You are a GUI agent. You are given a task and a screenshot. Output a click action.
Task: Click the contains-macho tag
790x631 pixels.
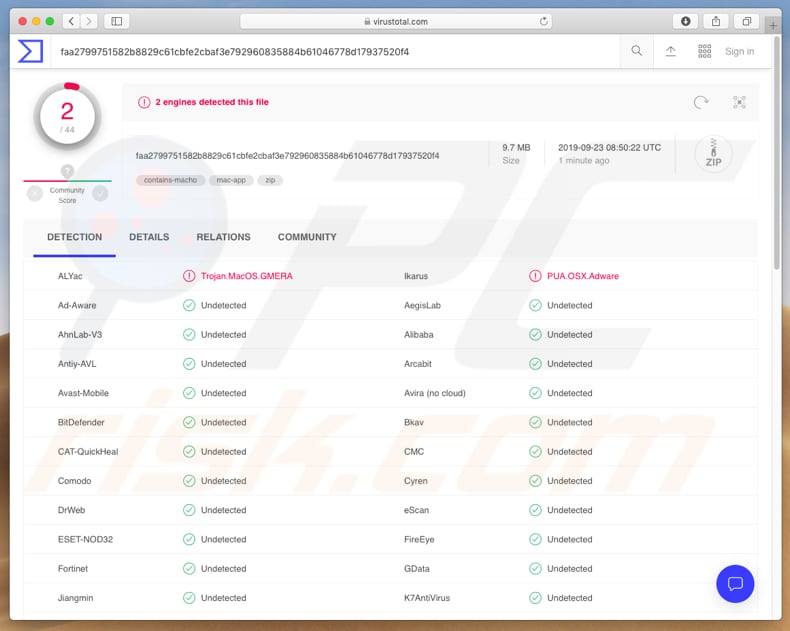pos(170,180)
